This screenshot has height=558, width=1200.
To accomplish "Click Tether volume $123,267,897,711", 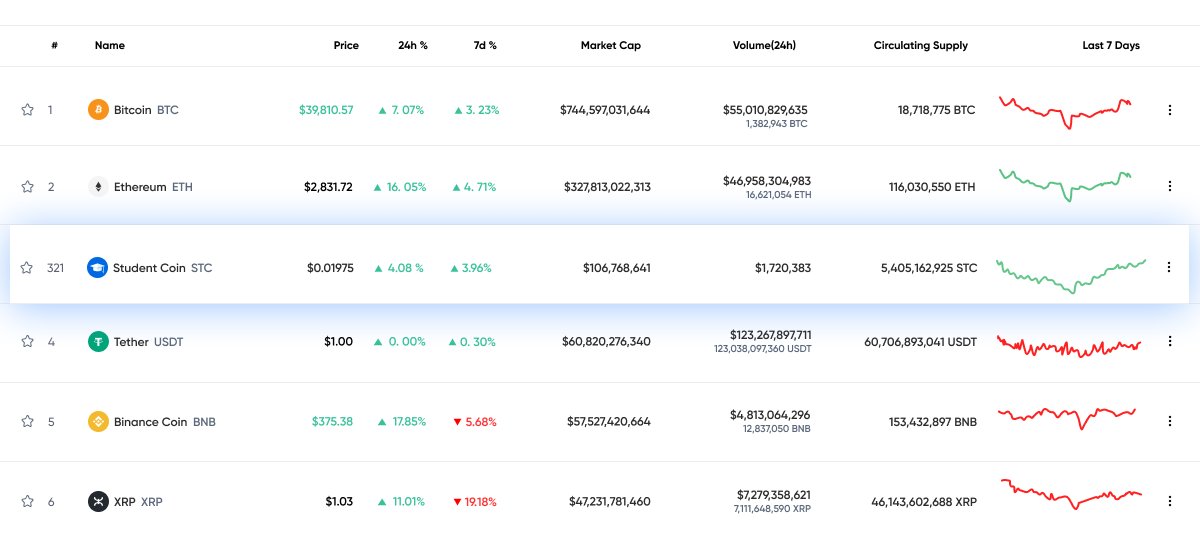I will coord(771,334).
